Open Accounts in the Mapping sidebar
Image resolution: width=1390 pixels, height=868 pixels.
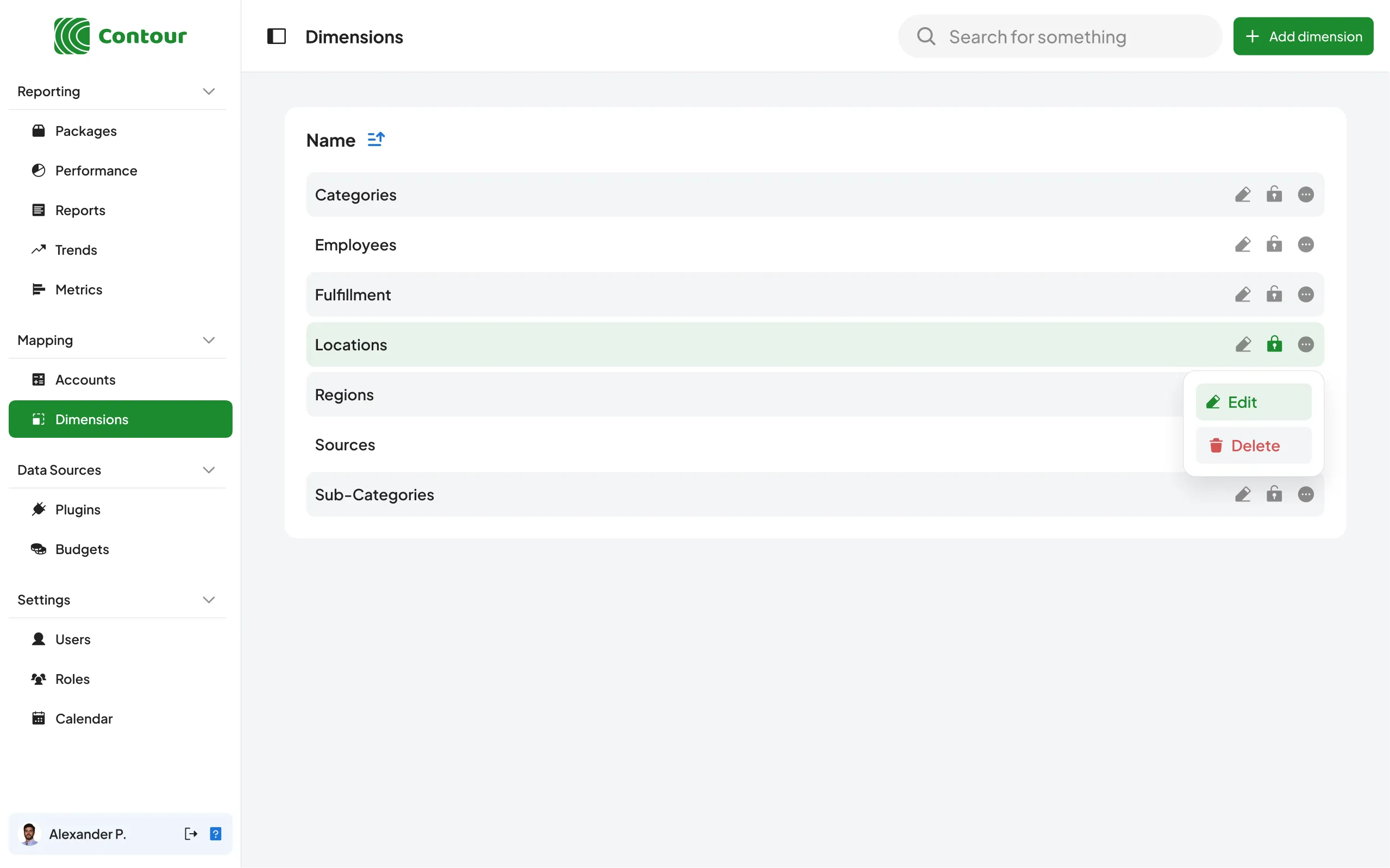(x=85, y=380)
